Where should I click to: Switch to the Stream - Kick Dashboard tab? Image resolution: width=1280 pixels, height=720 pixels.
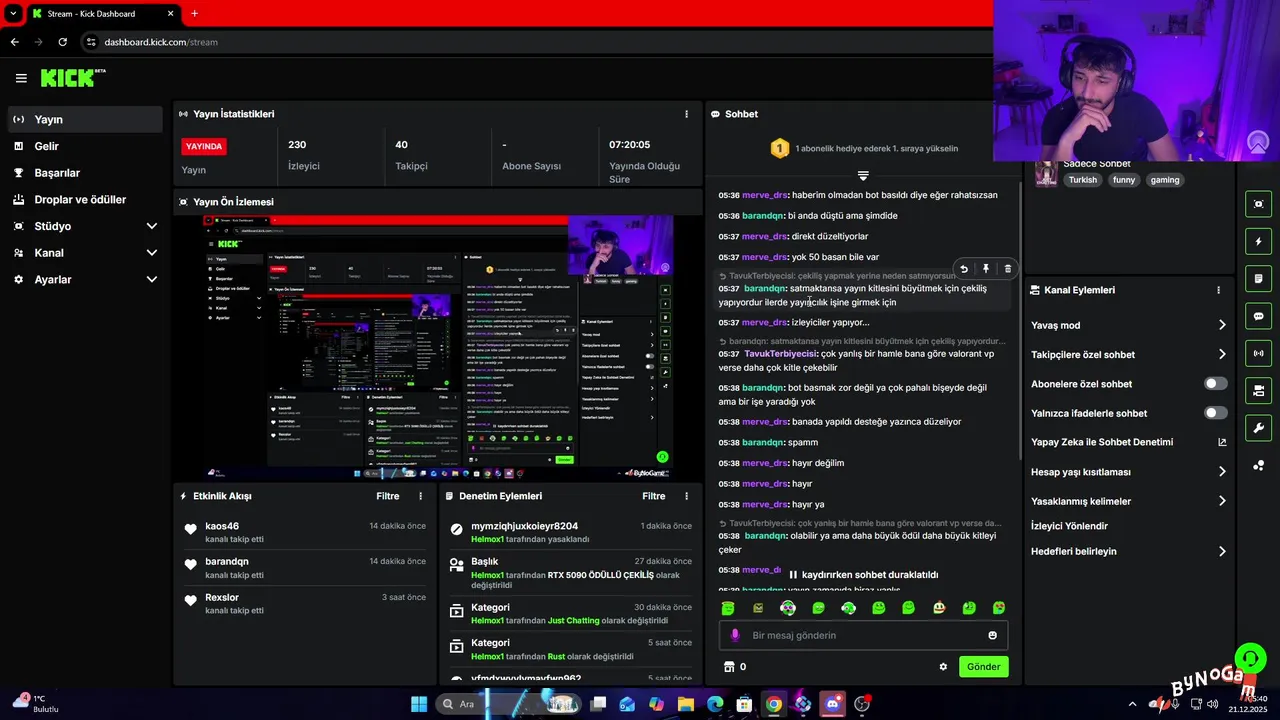click(102, 14)
